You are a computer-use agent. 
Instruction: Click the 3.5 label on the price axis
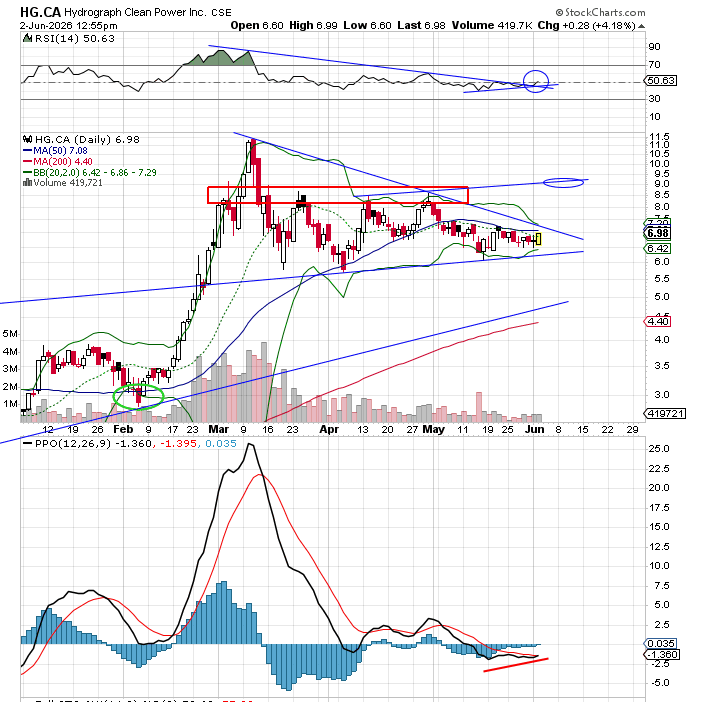pos(661,366)
